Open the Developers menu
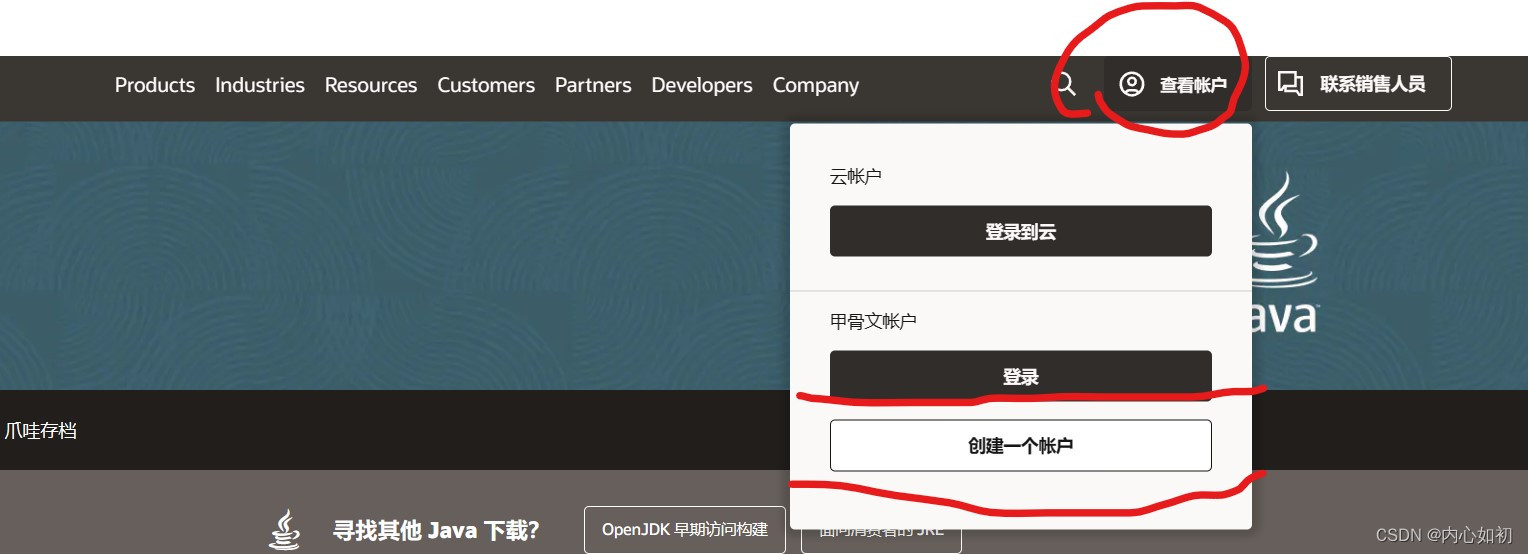Screen dimensions: 1528x554 point(702,85)
